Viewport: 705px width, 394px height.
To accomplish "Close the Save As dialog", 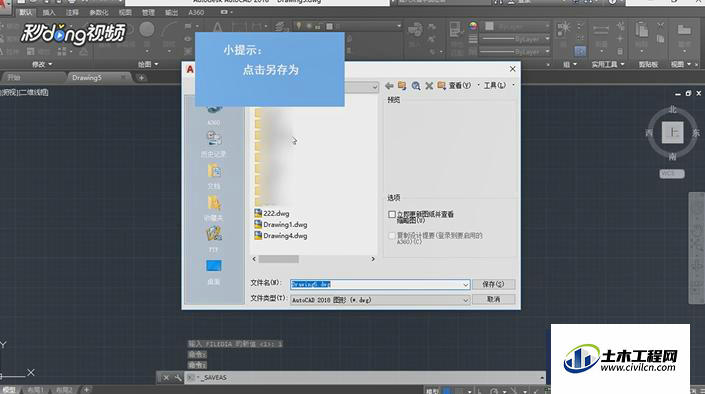I will tap(513, 69).
